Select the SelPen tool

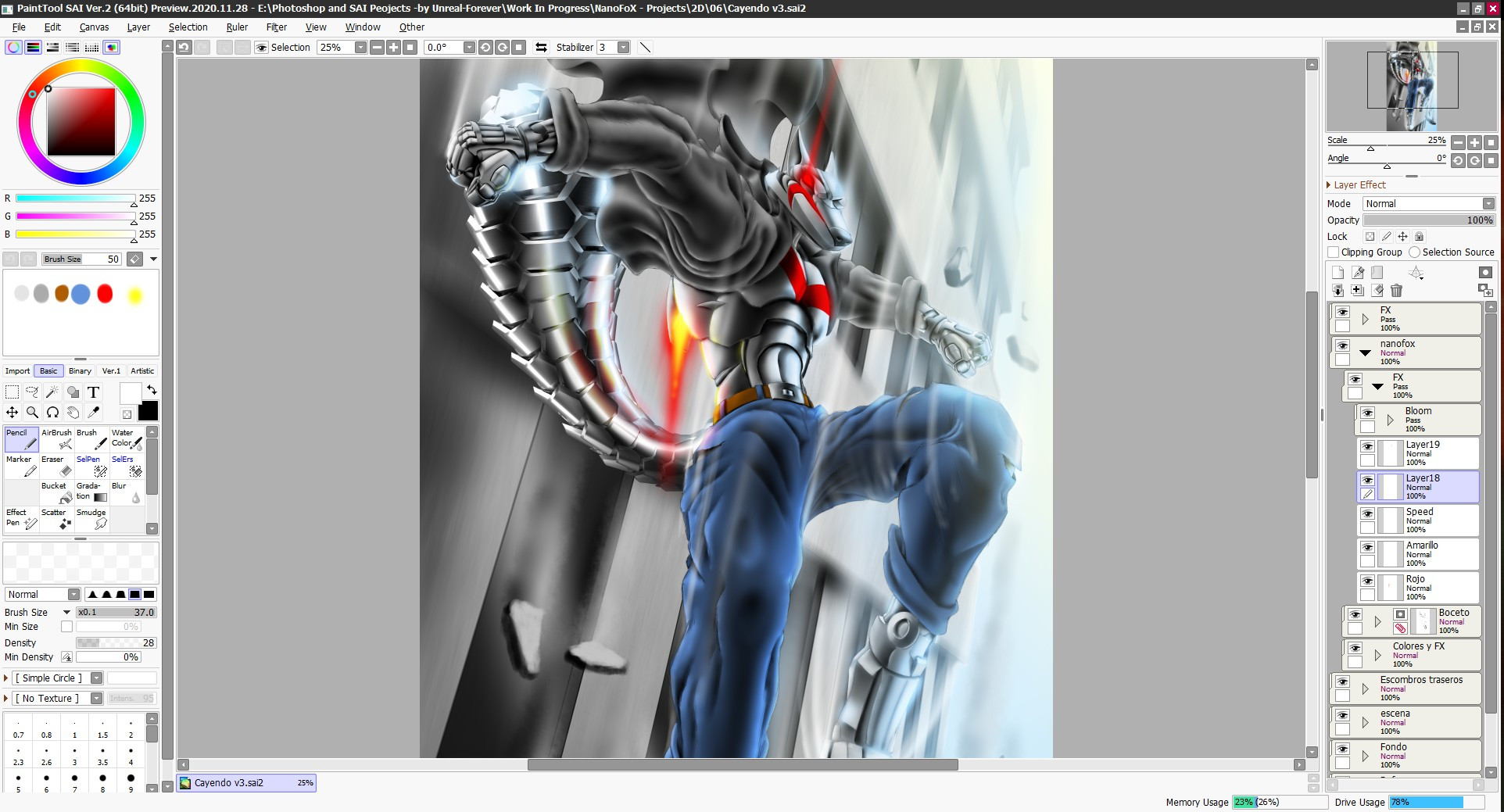pos(91,466)
